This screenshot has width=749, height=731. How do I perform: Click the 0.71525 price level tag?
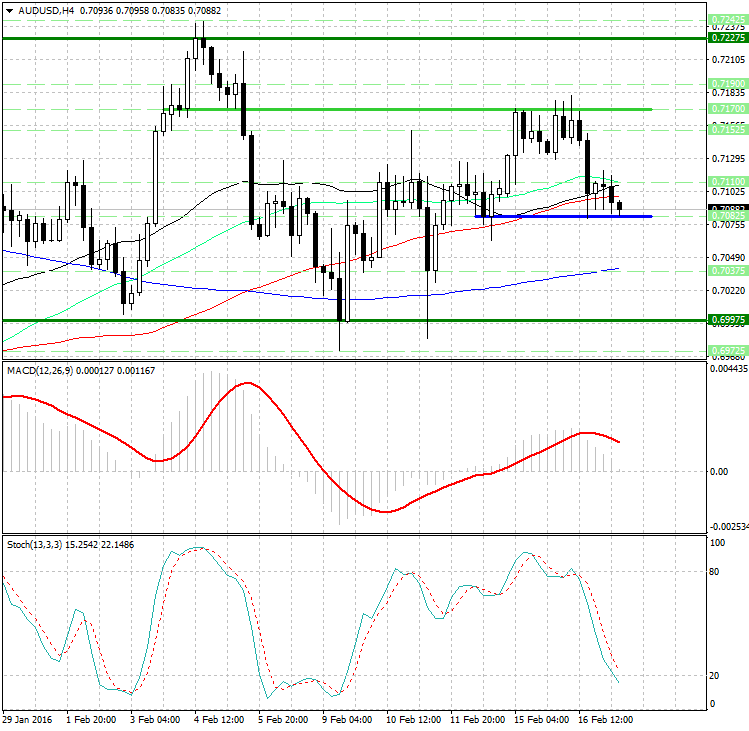(x=726, y=129)
